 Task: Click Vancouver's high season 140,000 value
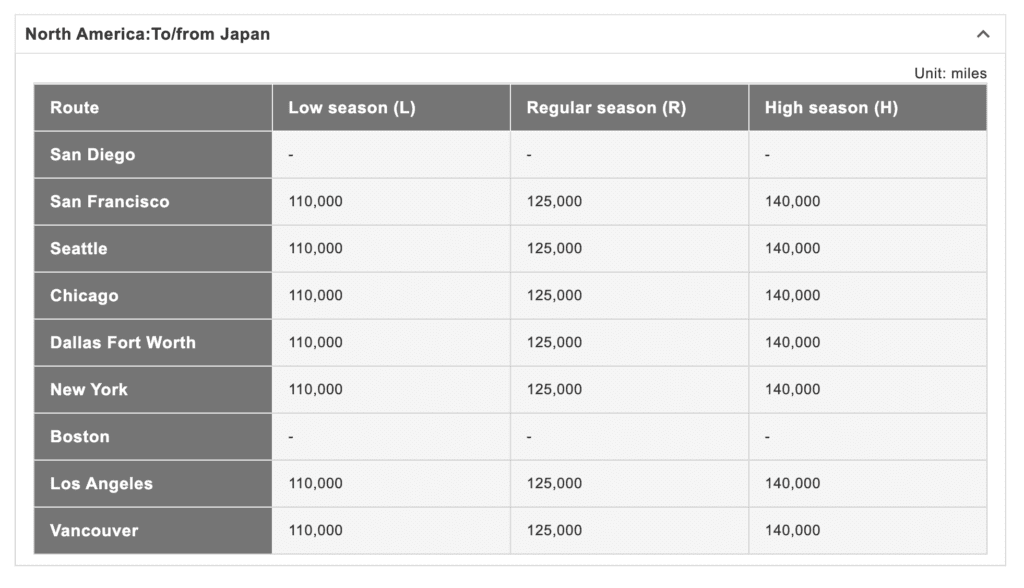[x=790, y=530]
